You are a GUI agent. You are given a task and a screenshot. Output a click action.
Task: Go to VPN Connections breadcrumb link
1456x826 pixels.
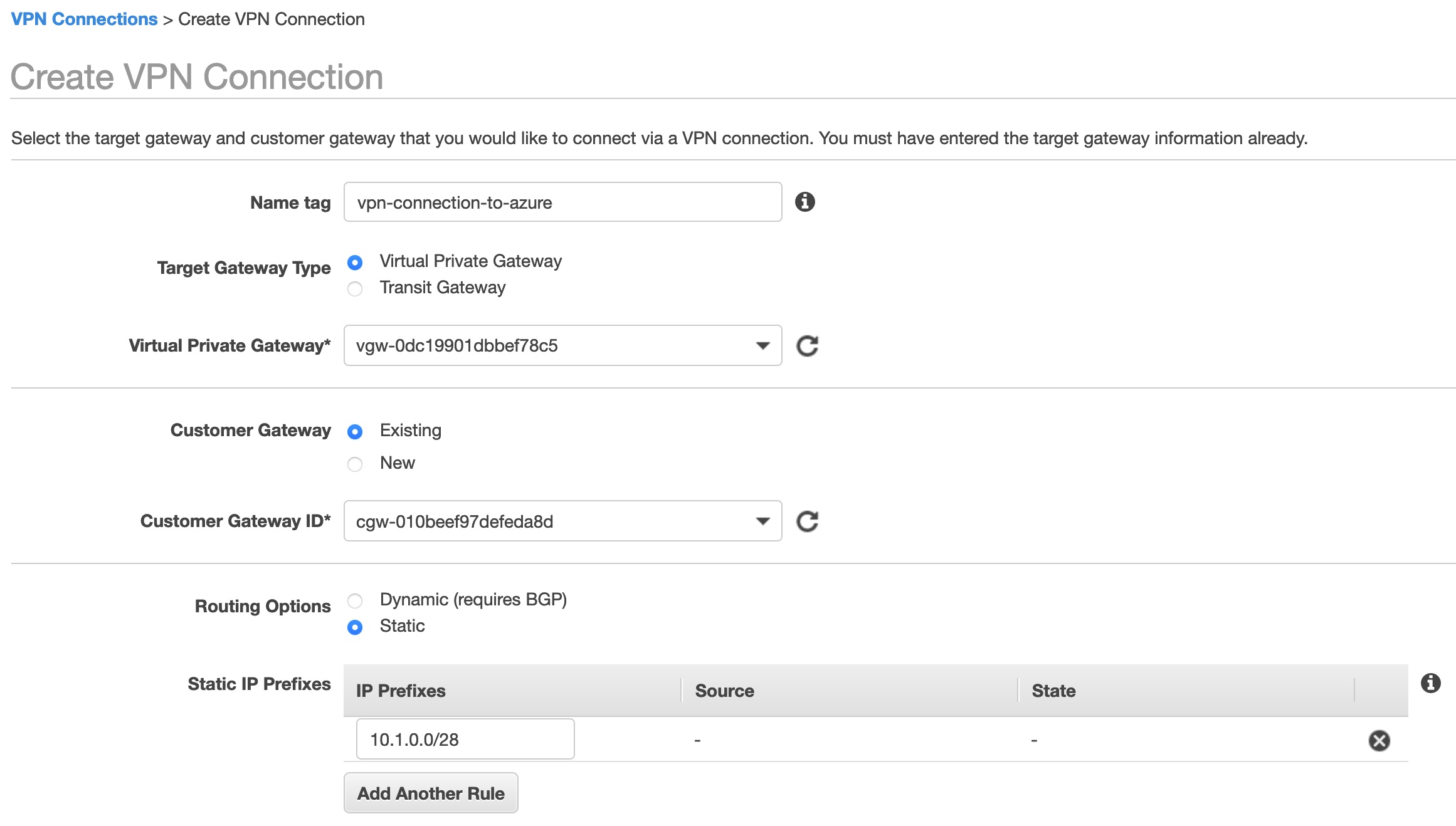point(84,19)
